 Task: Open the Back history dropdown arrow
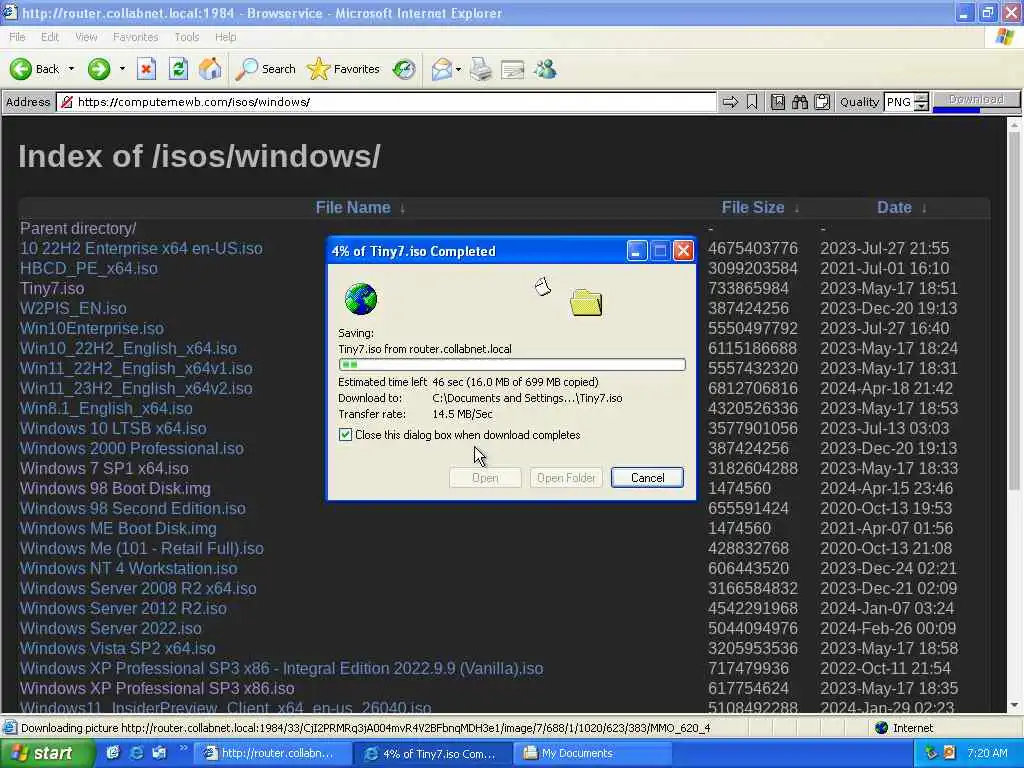tap(71, 69)
